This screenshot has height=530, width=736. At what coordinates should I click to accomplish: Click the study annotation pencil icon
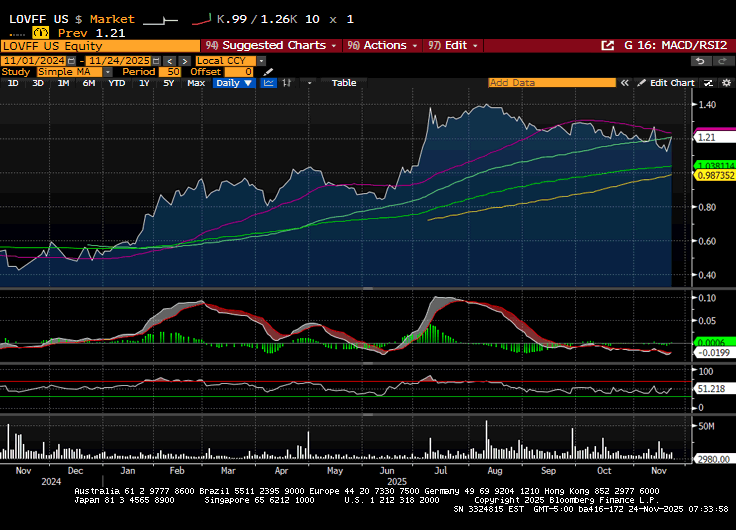pyautogui.click(x=268, y=72)
